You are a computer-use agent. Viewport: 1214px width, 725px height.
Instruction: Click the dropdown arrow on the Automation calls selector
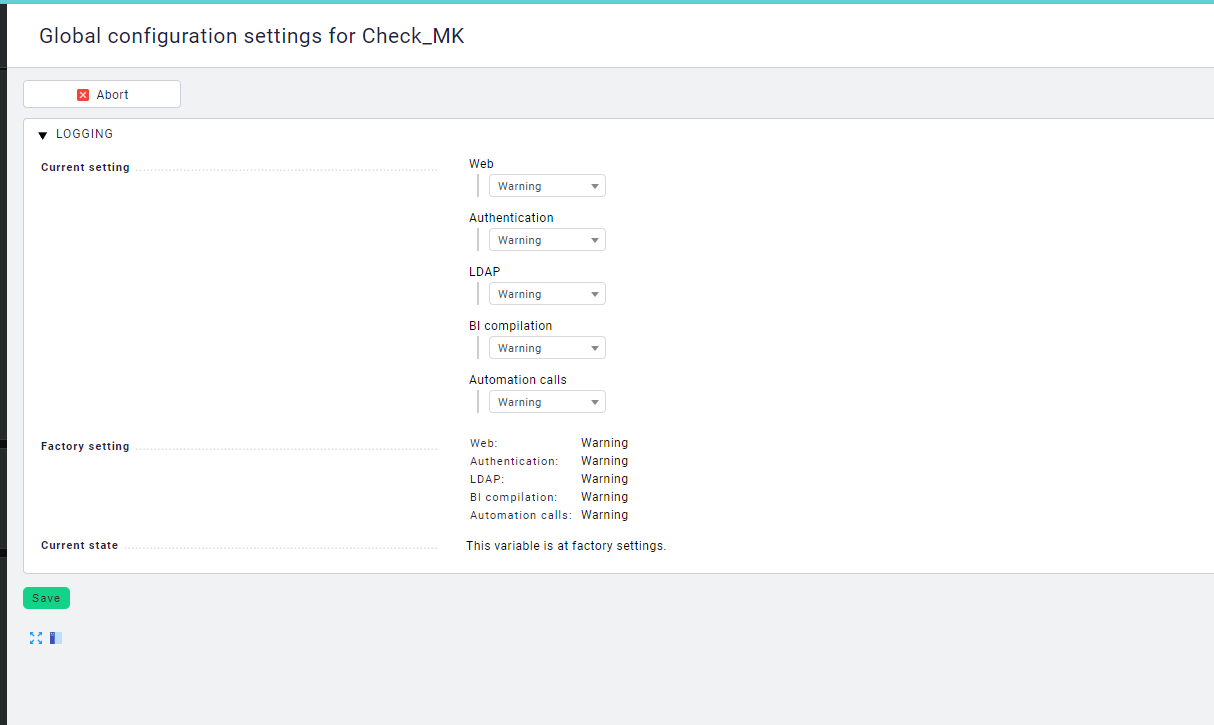(x=595, y=401)
